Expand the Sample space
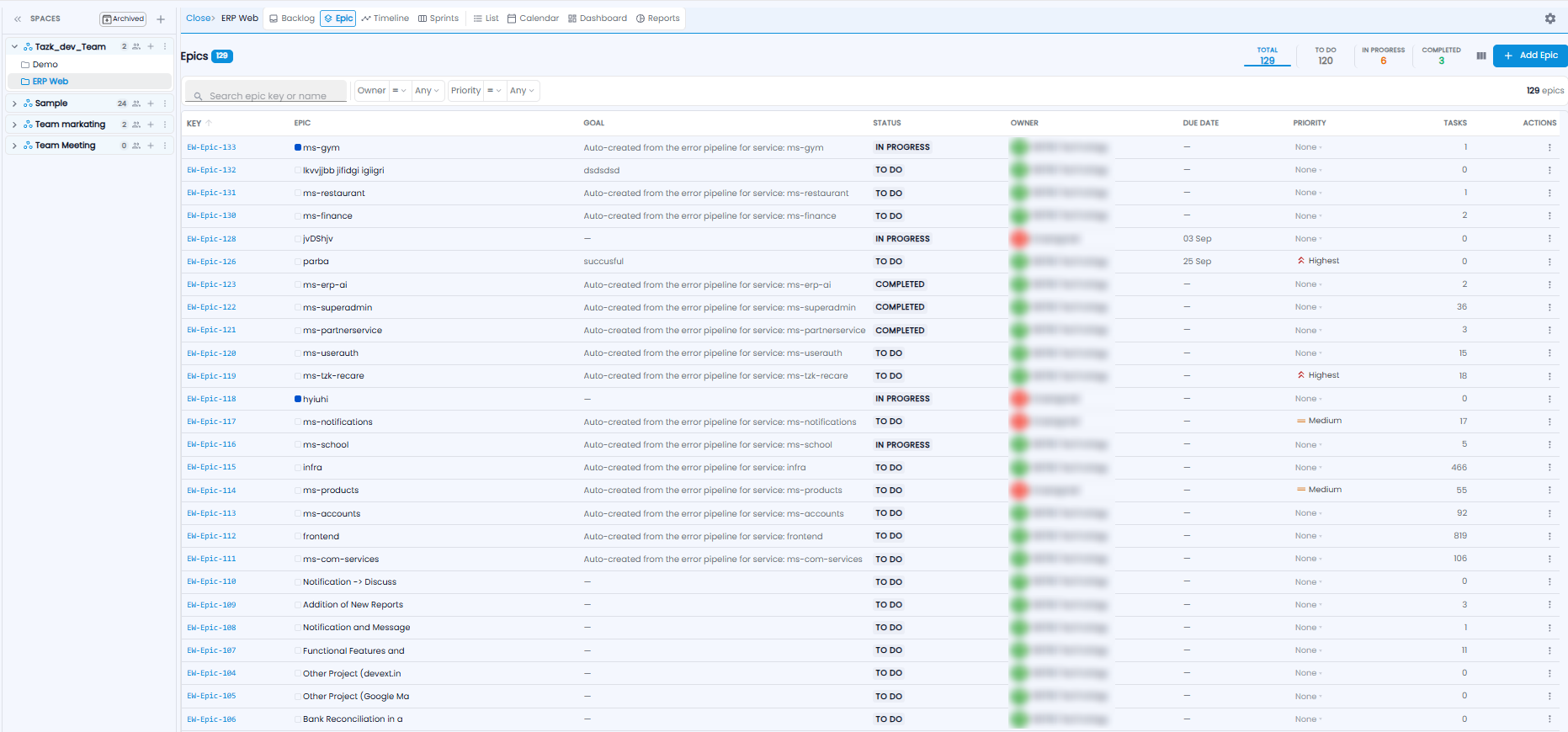Screen dimensions: 1568x732 (x=14, y=103)
